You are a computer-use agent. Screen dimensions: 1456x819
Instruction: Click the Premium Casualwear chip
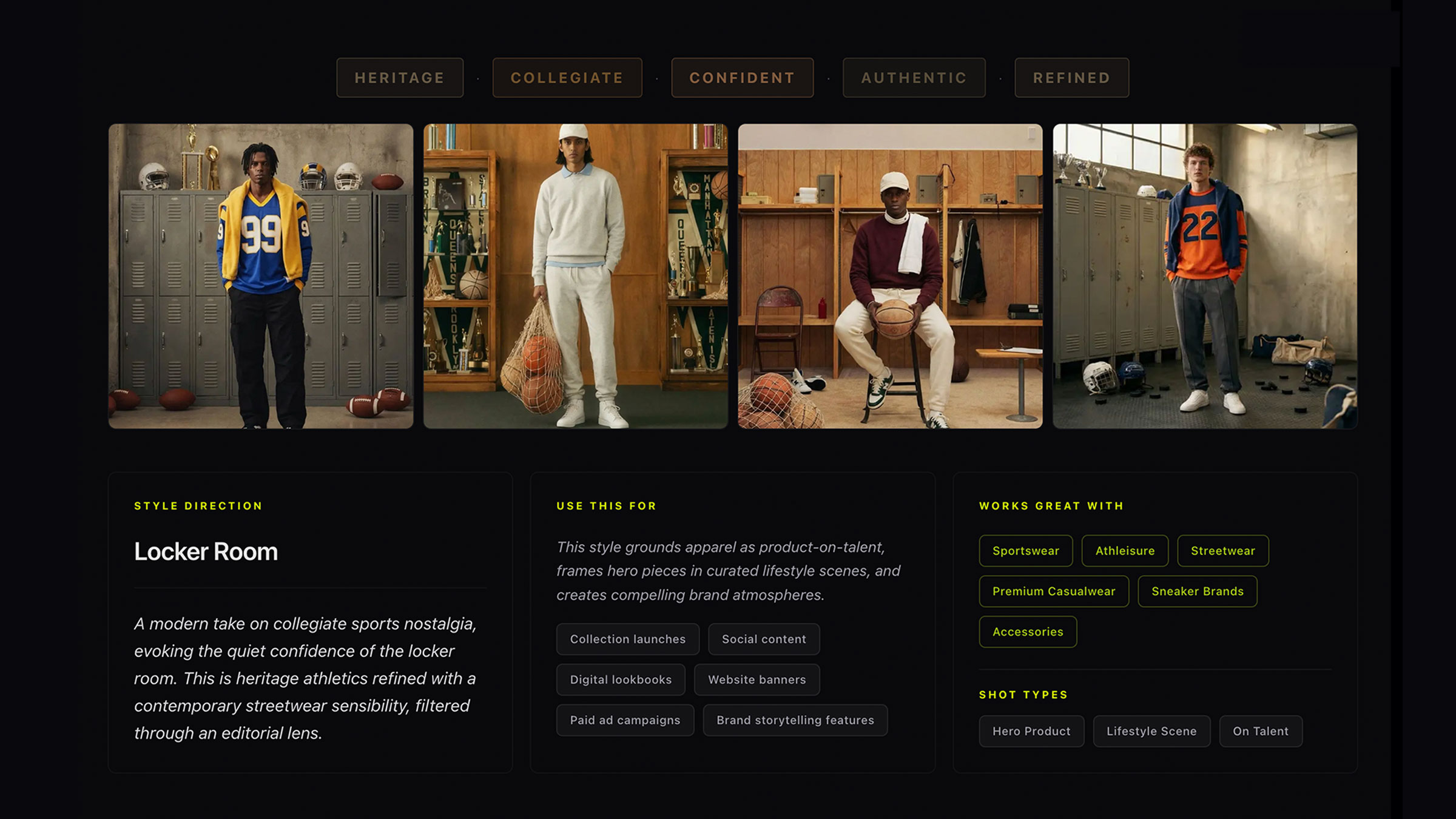coord(1054,591)
